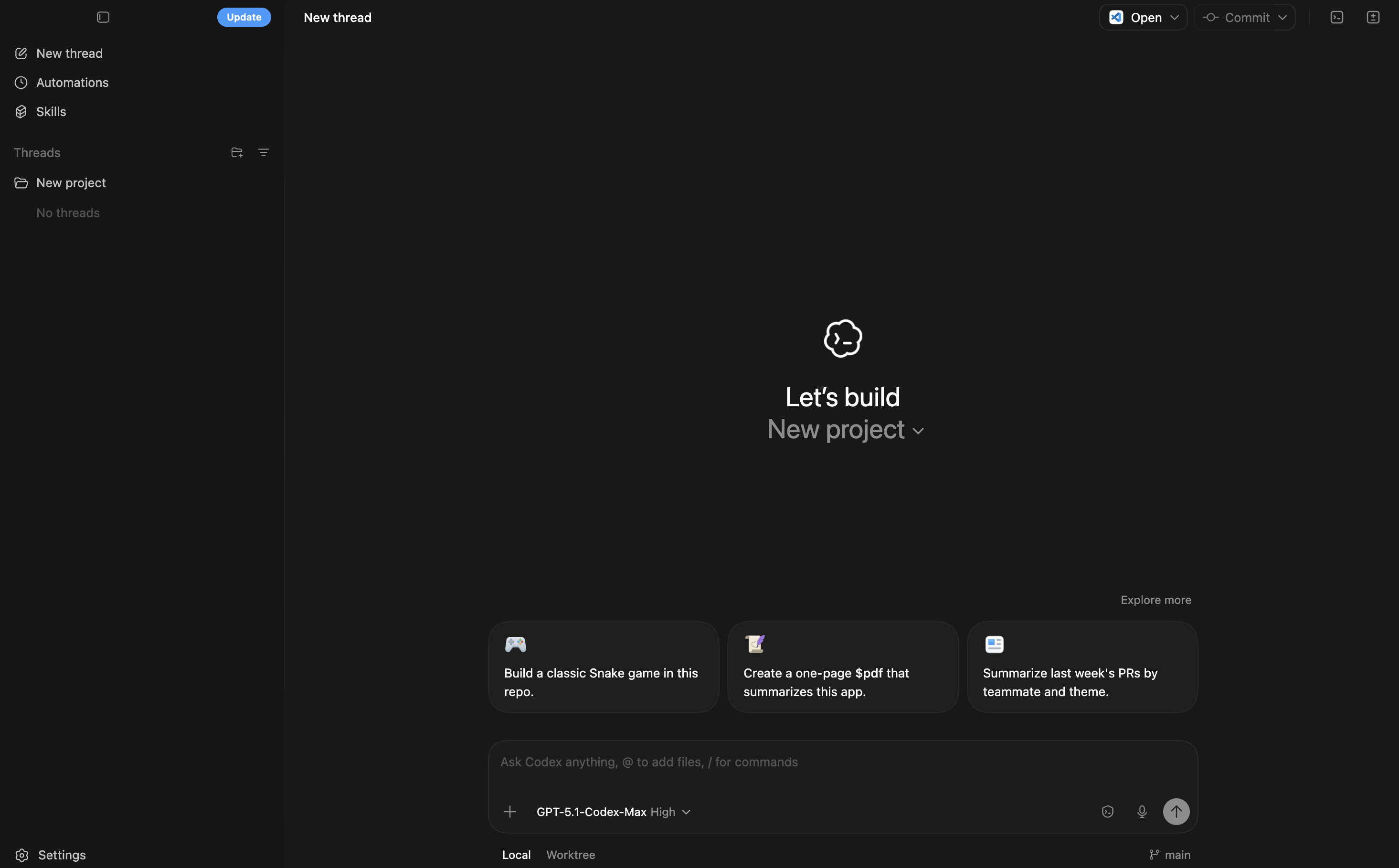
Task: Expand the New project chevron under Let's build
Action: (x=918, y=432)
